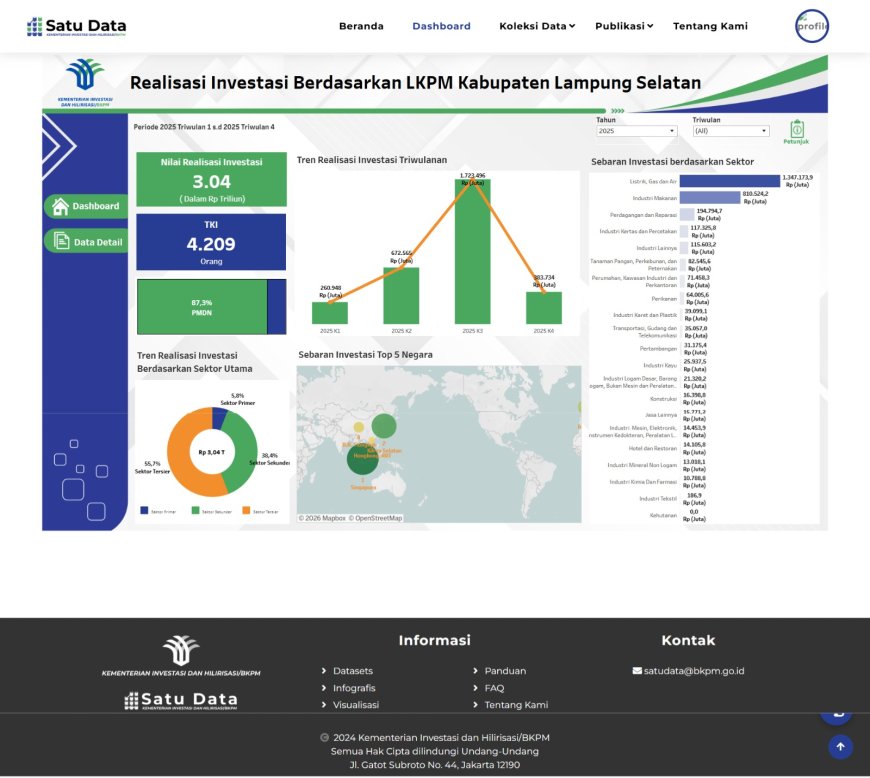Expand the Koleksi Data menu
This screenshot has width=870, height=778.
pos(537,26)
